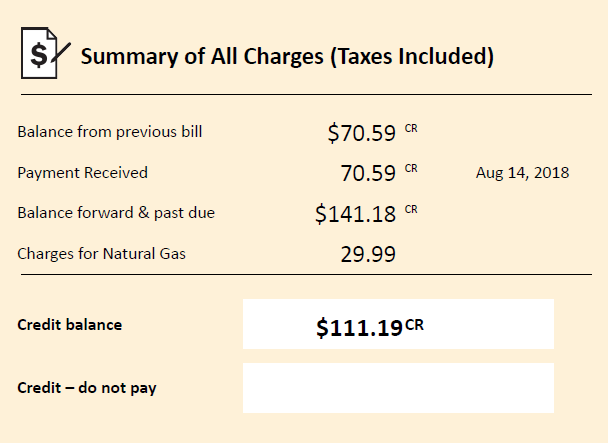Select the Balance forward & past due label
The width and height of the screenshot is (608, 443).
pyautogui.click(x=116, y=213)
